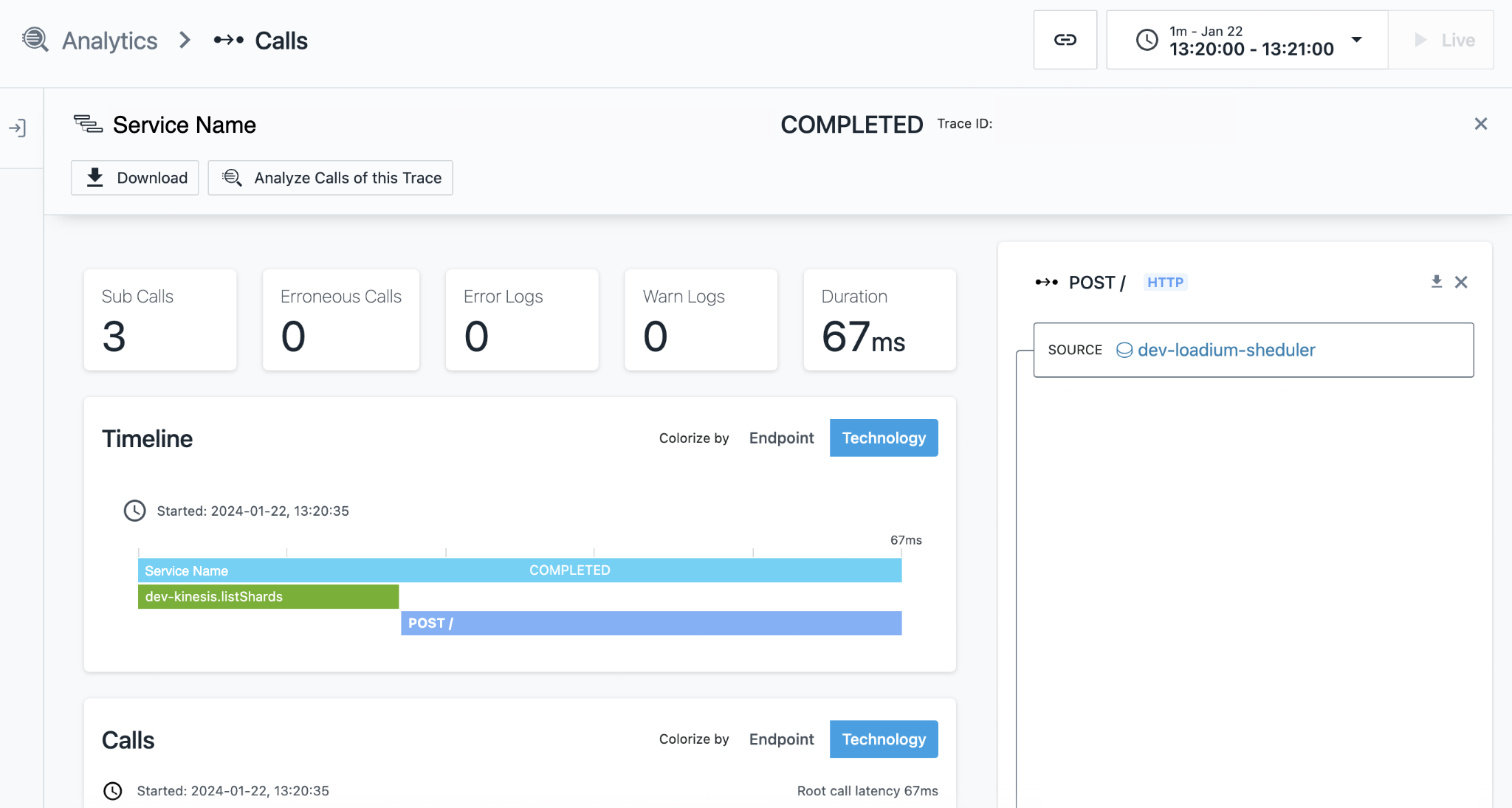This screenshot has width=1512, height=808.
Task: Select Endpoint colorize option in Calls section
Action: click(x=781, y=739)
